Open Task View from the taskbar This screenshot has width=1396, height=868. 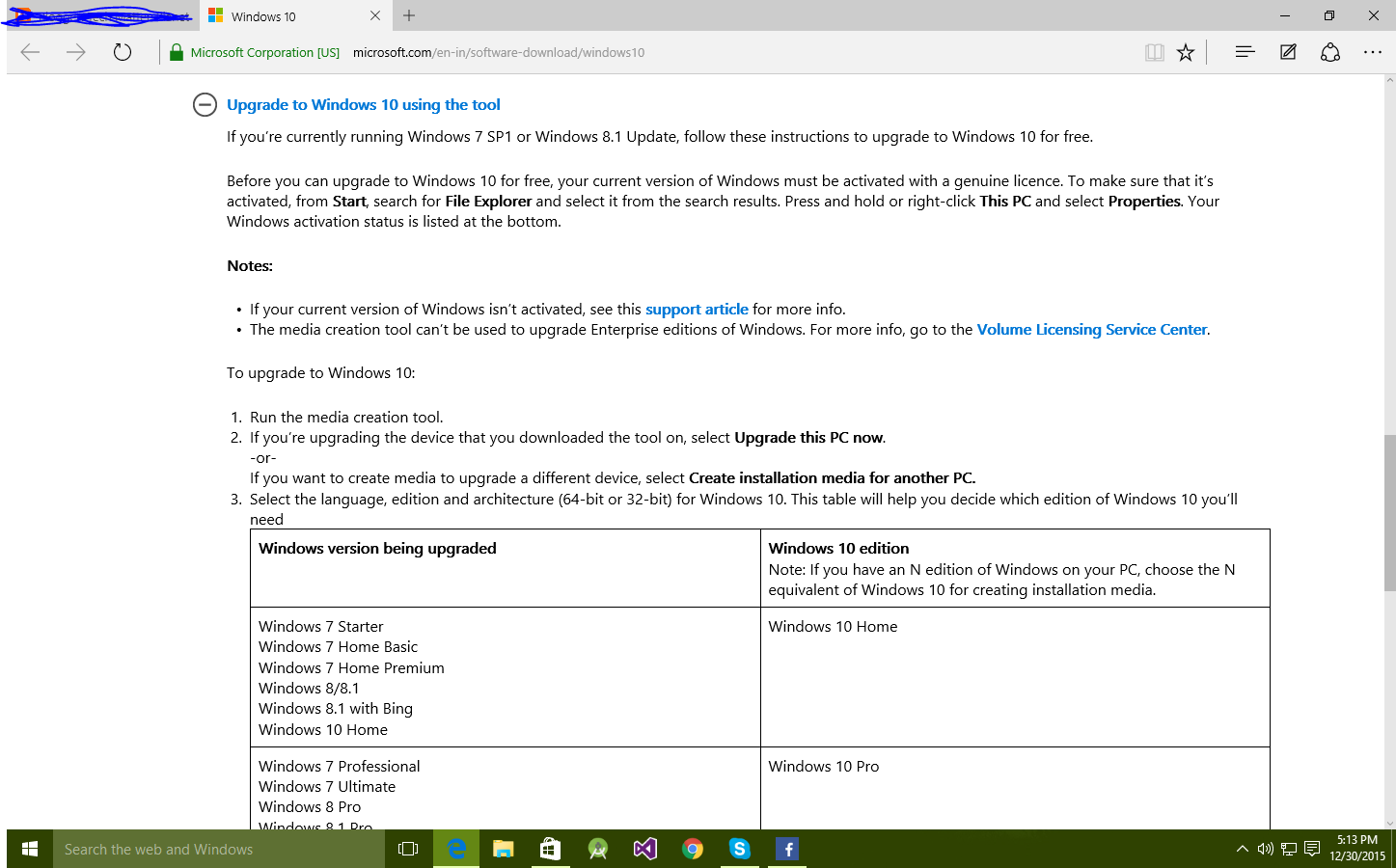click(x=408, y=849)
